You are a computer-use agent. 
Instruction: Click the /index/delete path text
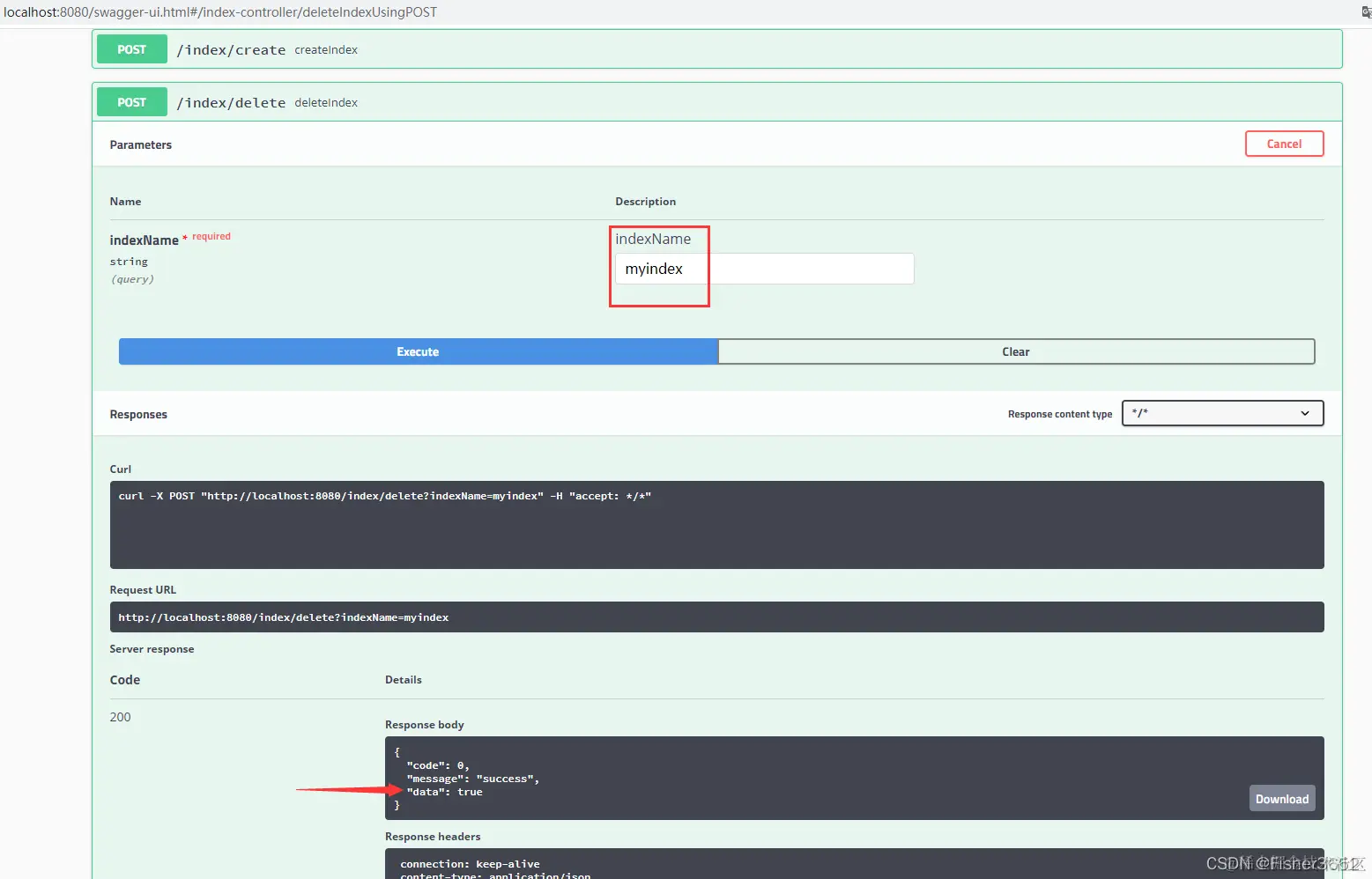[231, 103]
